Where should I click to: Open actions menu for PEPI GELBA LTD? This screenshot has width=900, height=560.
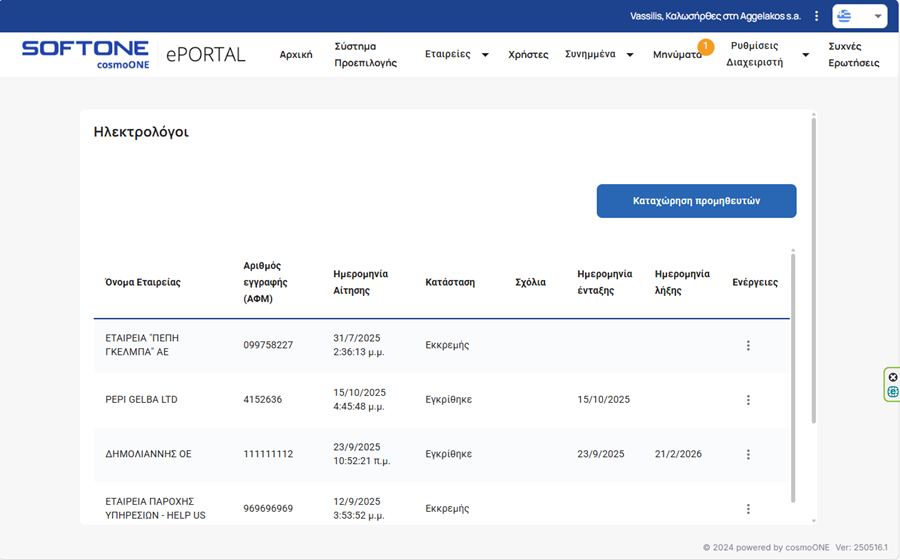(x=748, y=400)
